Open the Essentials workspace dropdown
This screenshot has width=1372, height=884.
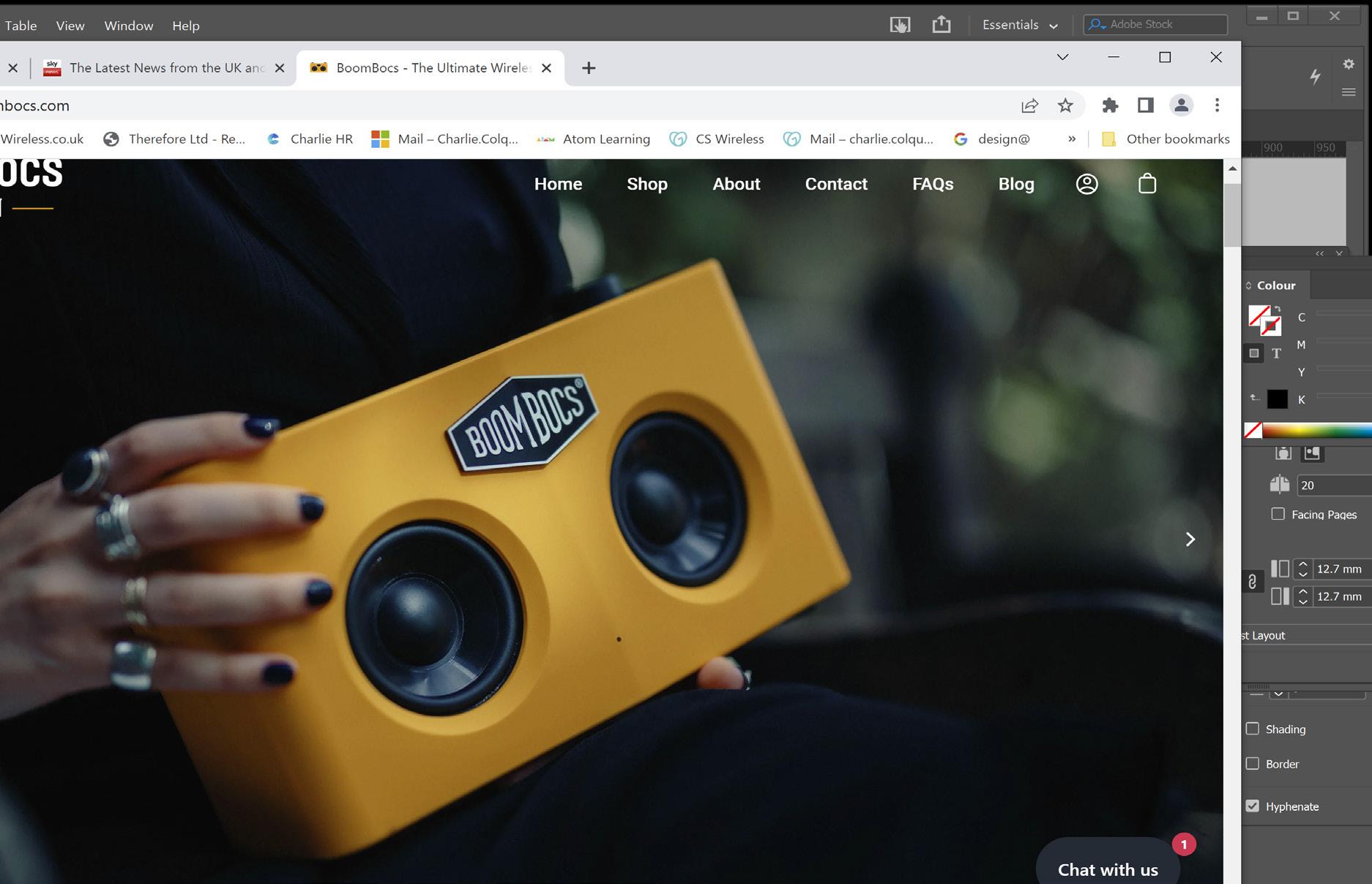1020,25
